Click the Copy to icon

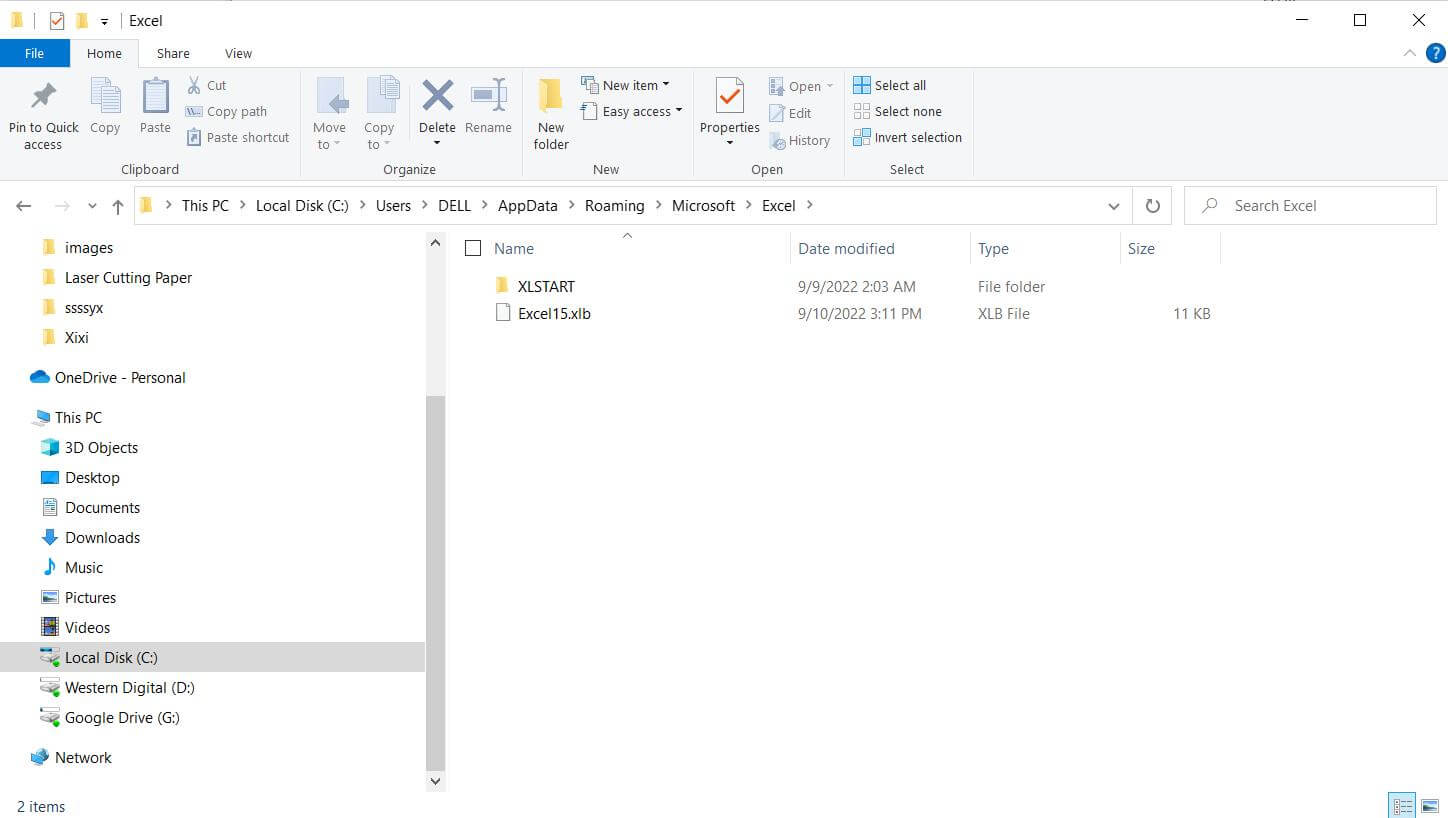381,97
